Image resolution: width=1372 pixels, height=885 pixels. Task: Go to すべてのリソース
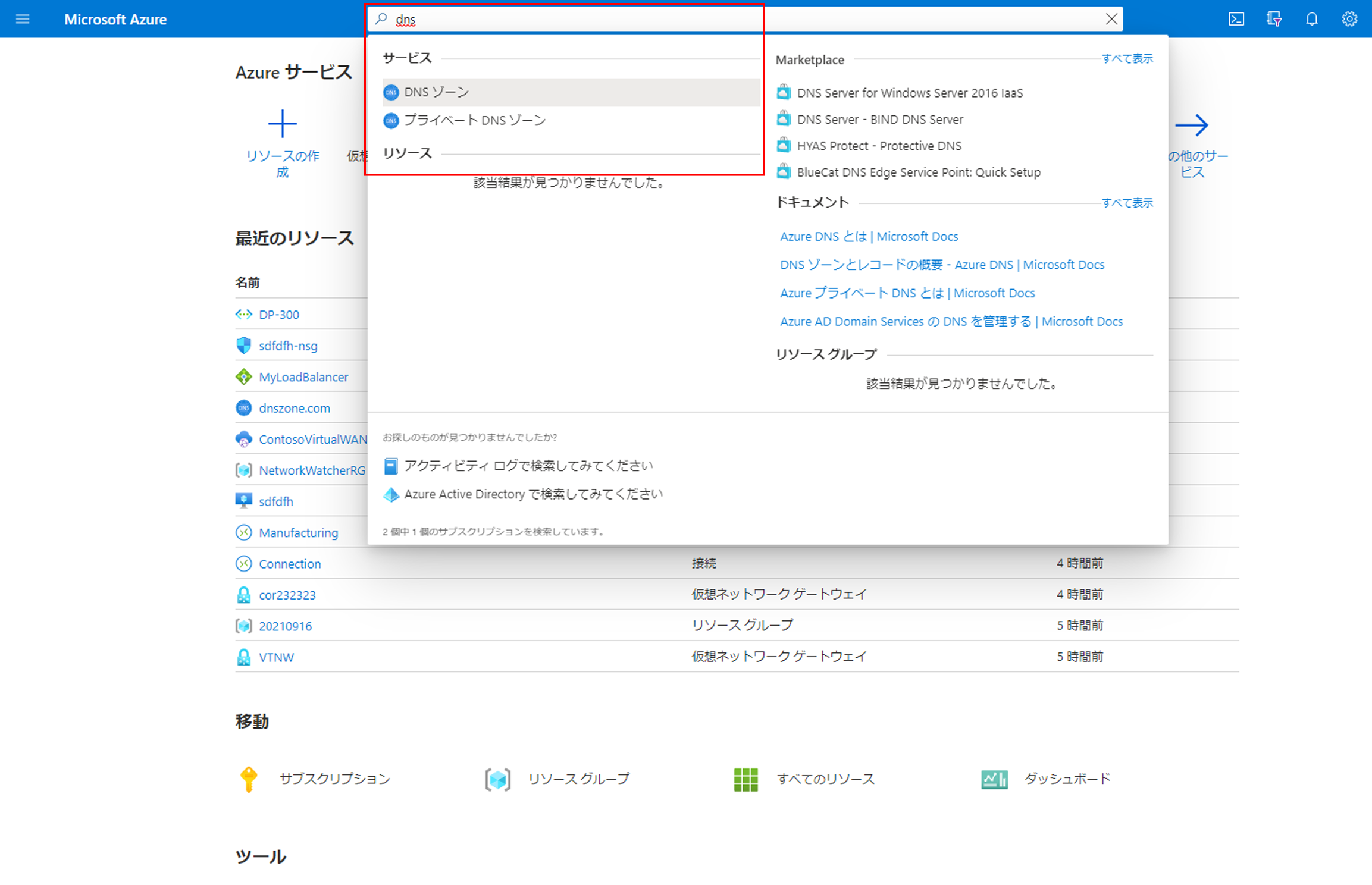pyautogui.click(x=826, y=779)
